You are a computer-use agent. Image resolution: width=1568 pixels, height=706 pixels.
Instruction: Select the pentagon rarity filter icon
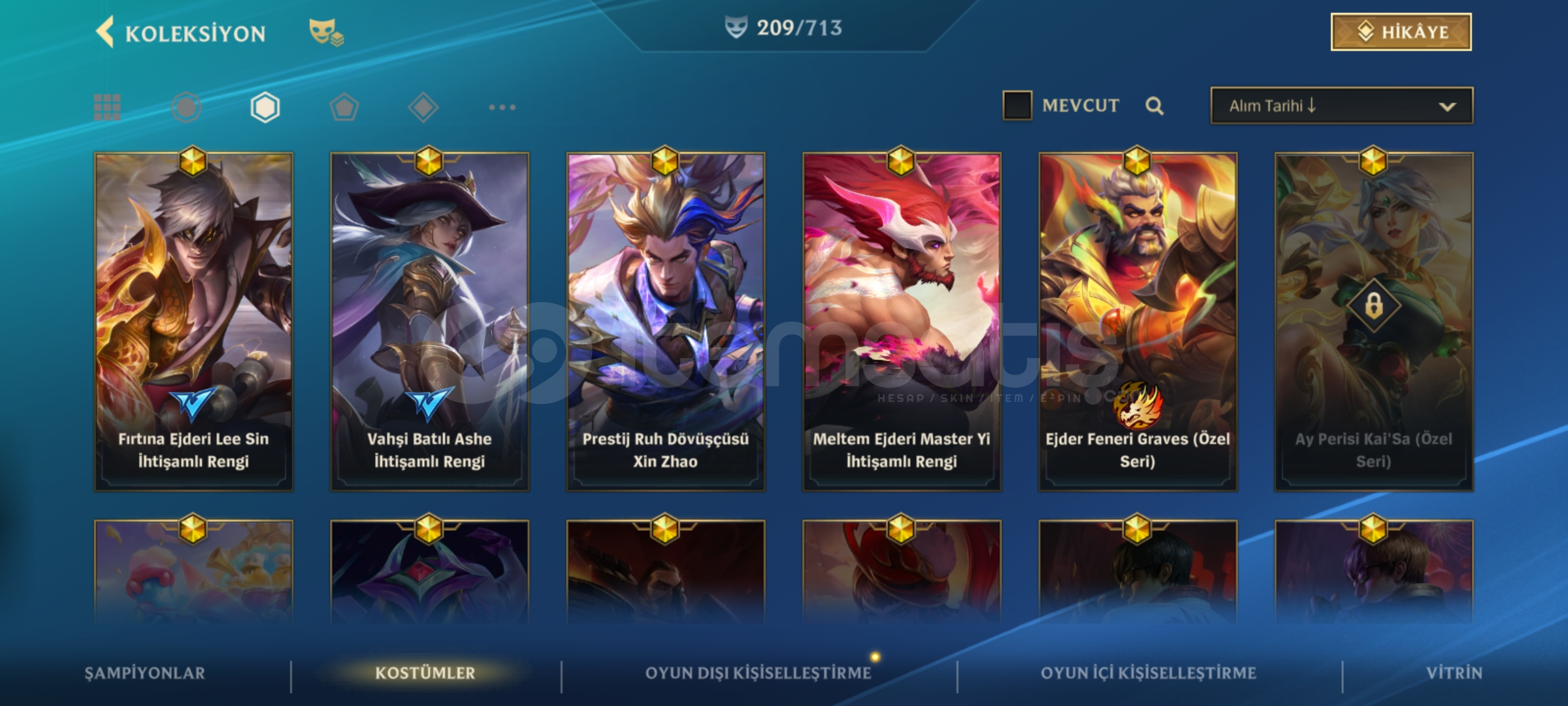point(344,107)
